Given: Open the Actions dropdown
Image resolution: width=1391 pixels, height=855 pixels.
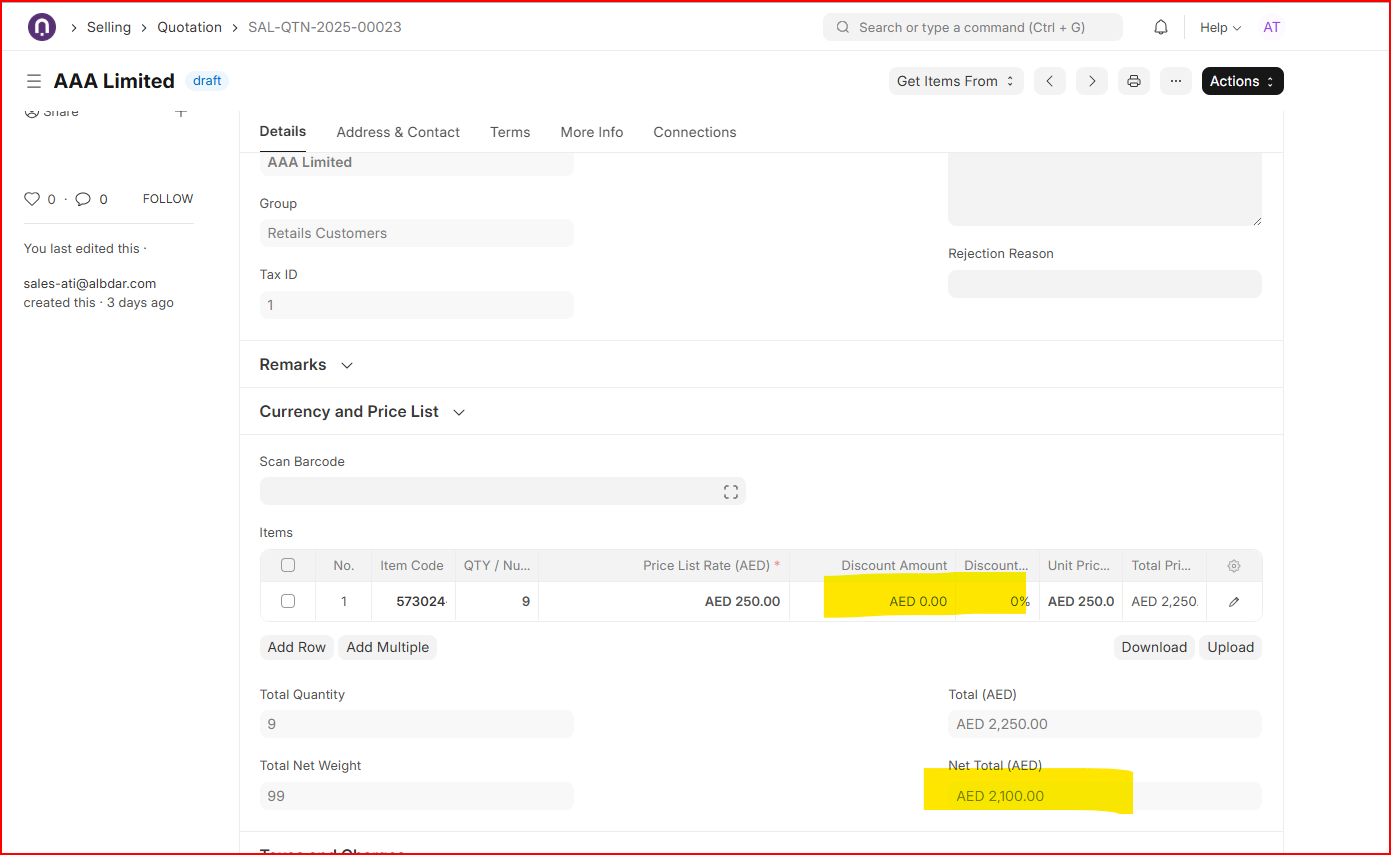Looking at the screenshot, I should 1242,81.
